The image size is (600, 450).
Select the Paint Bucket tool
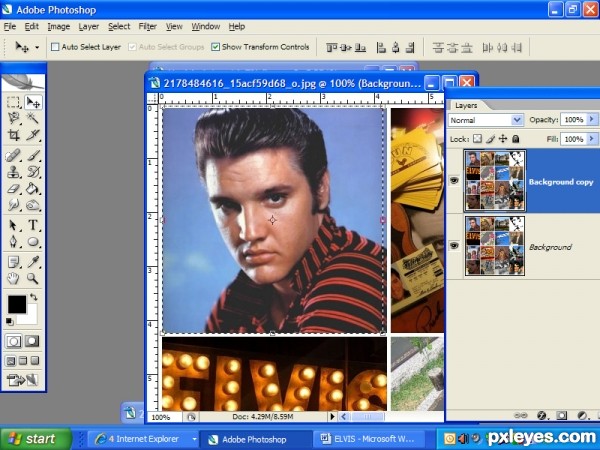33,189
